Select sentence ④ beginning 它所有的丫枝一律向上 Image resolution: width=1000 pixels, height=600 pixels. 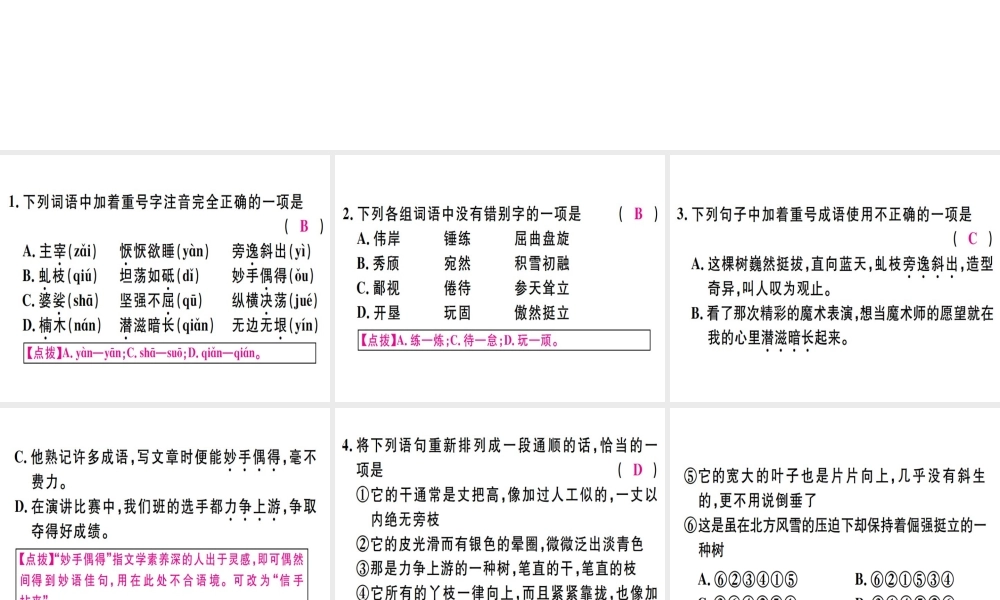[506, 592]
